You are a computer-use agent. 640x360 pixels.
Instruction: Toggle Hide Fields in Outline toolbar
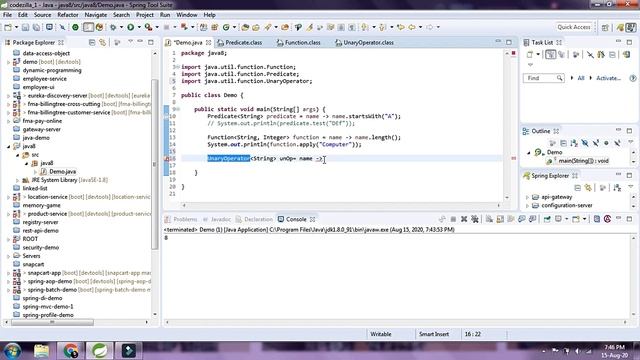[x=585, y=143]
